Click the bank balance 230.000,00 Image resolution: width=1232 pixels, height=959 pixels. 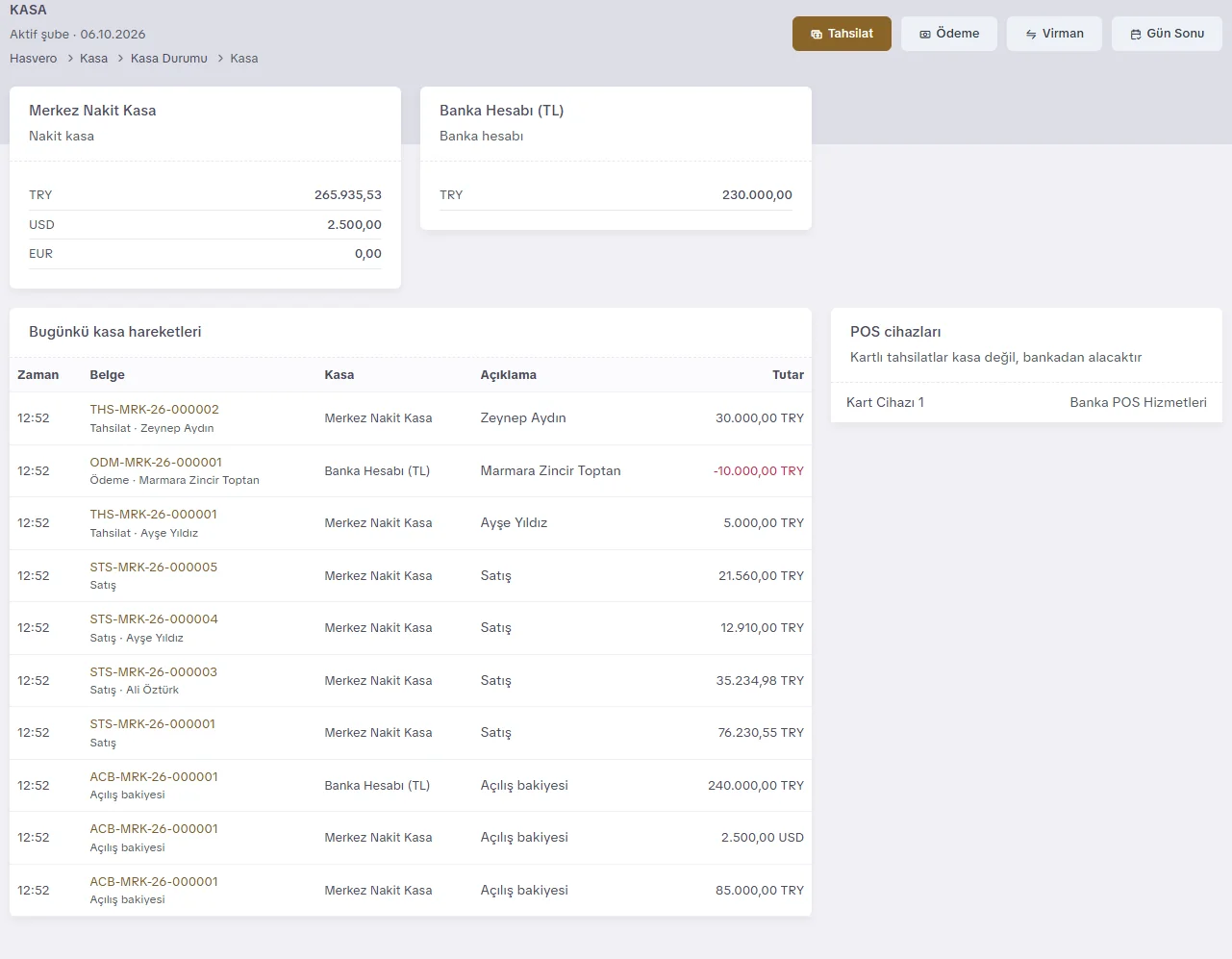(757, 195)
